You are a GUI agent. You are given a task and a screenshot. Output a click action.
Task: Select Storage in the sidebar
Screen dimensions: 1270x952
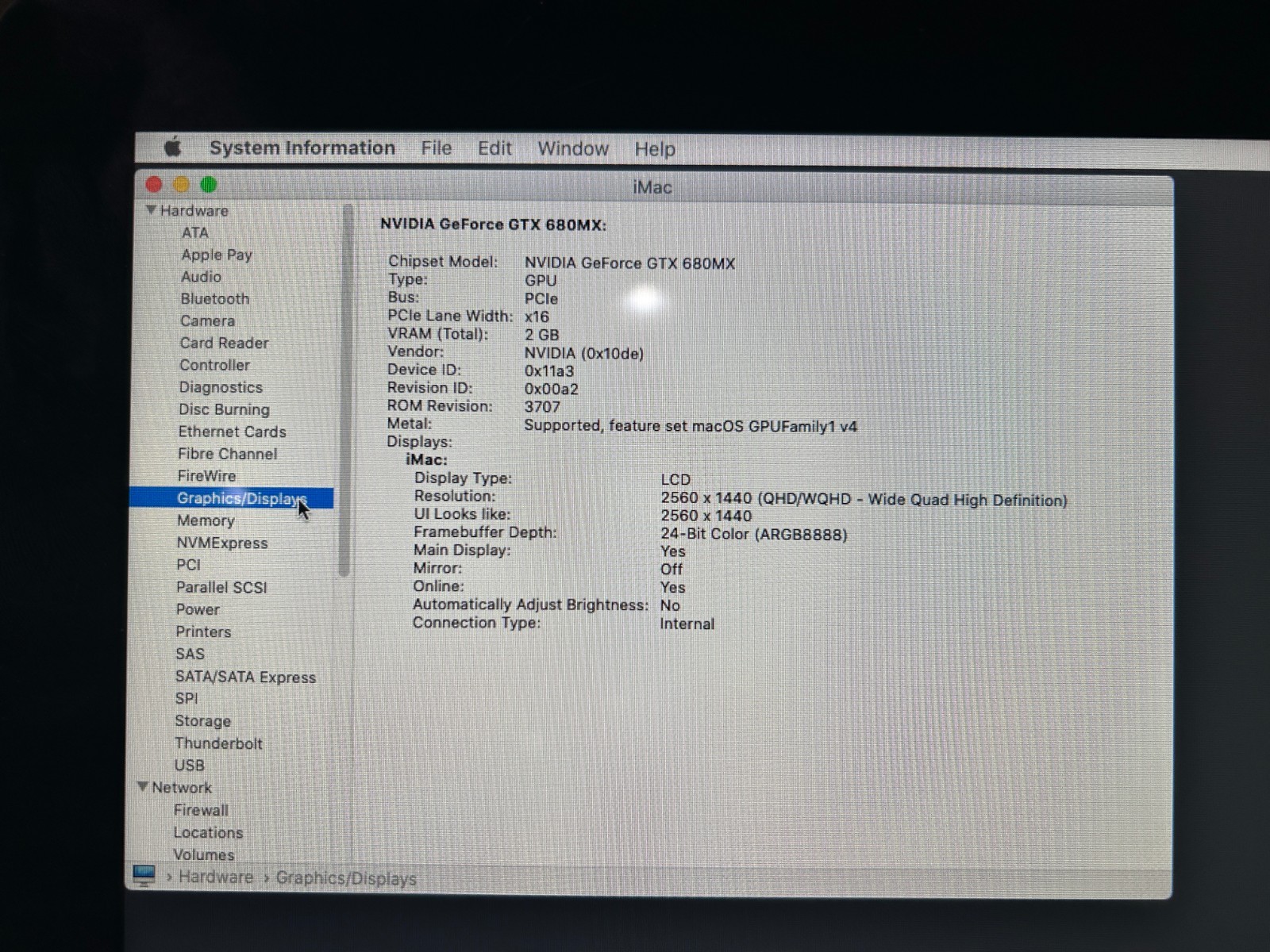point(202,721)
